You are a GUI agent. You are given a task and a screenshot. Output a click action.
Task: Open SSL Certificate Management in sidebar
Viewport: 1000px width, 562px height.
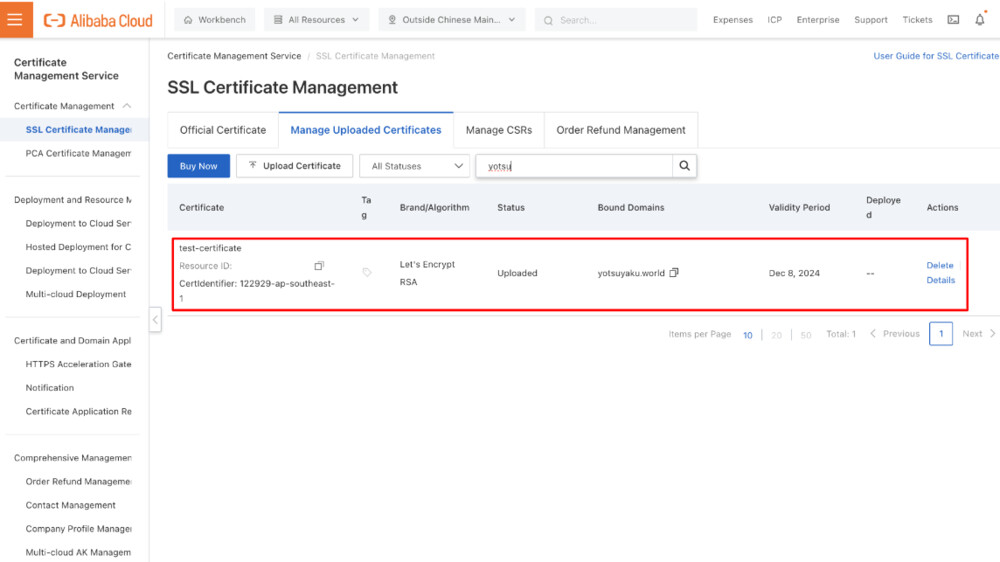[x=78, y=129]
